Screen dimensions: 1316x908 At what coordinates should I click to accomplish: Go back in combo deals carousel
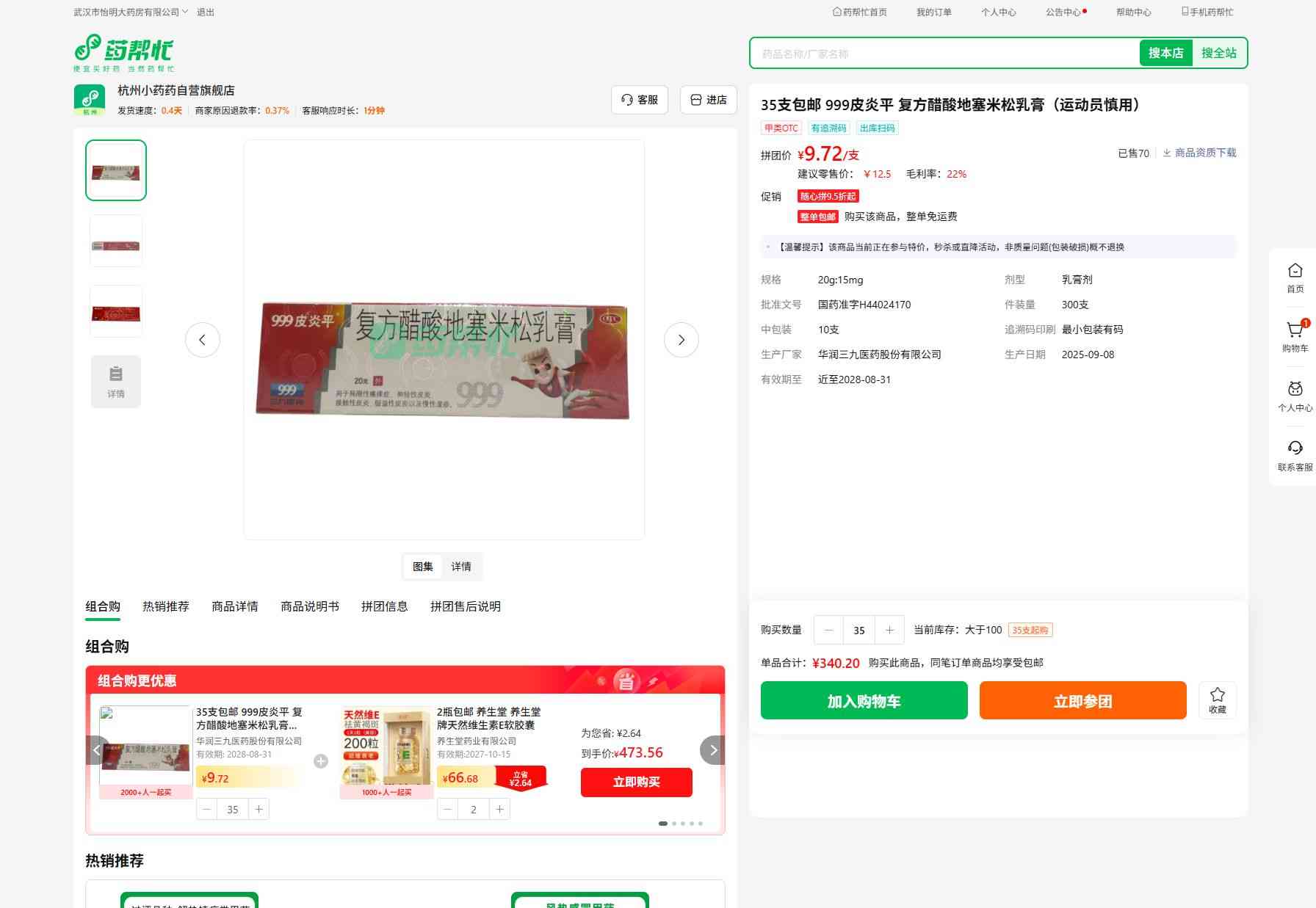(97, 750)
